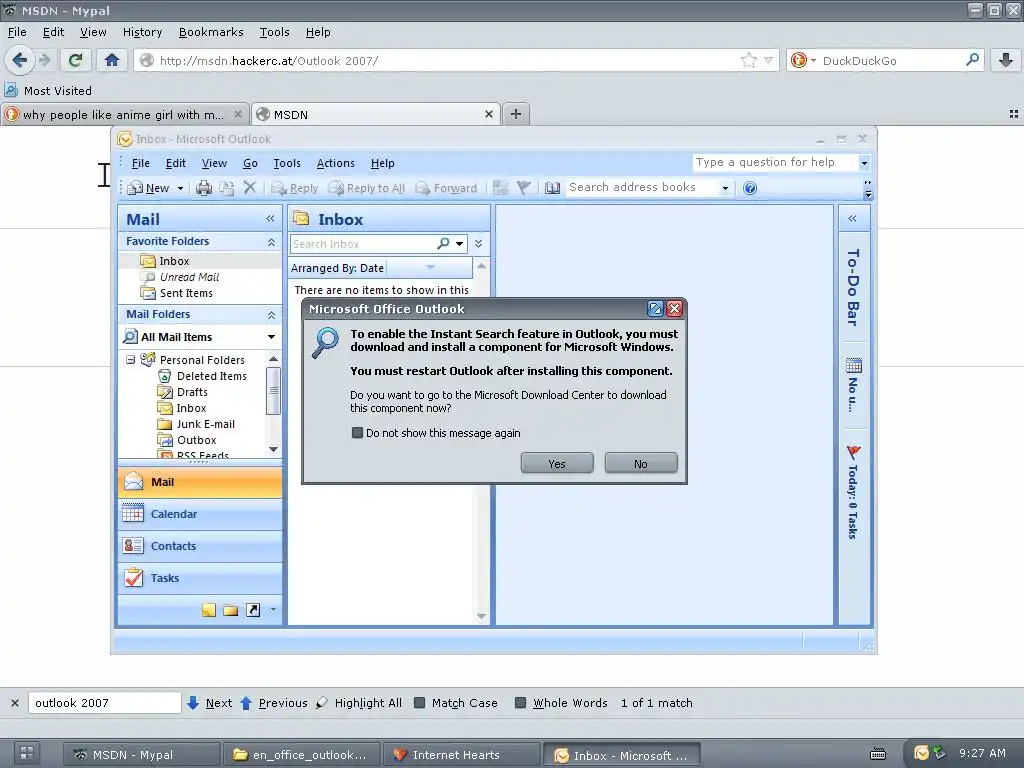Open the Outlook Go menu
Viewport: 1024px width, 768px height.
coord(250,163)
